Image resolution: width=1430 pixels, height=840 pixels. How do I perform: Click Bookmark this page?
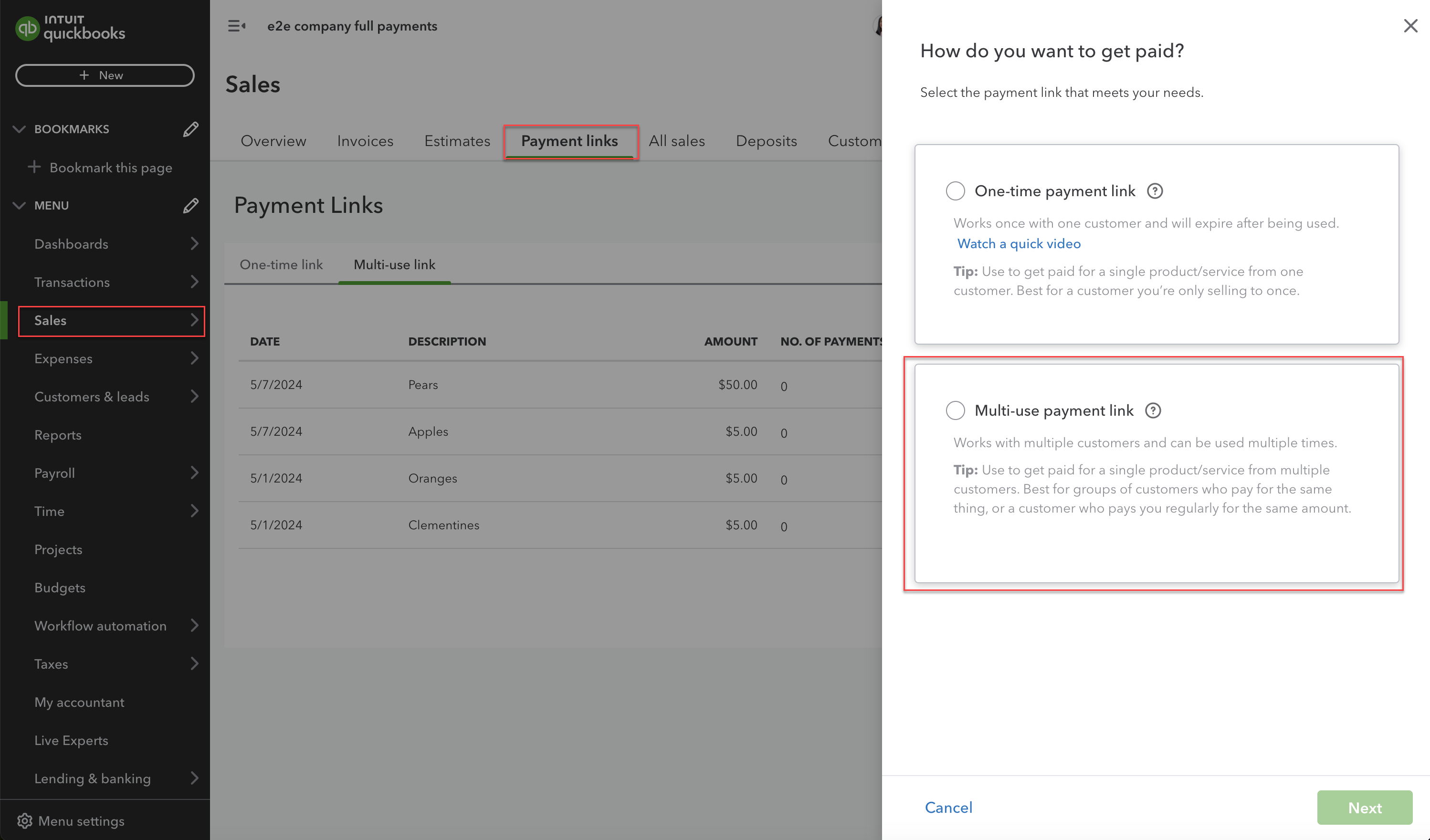pyautogui.click(x=111, y=168)
